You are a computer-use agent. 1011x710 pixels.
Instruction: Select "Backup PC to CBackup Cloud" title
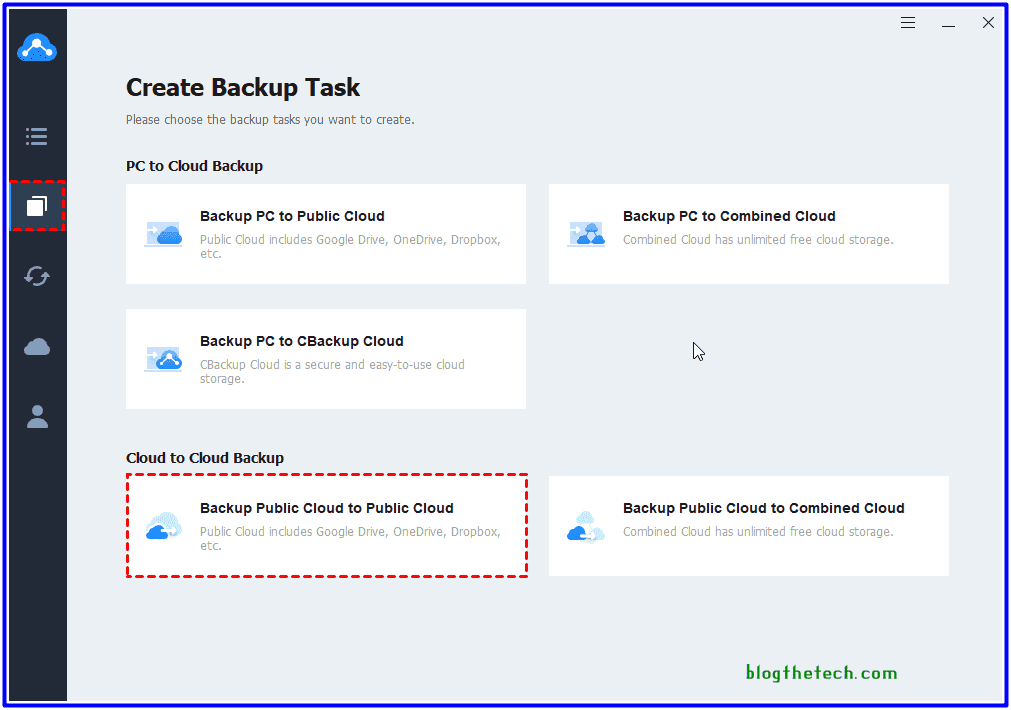(x=301, y=341)
